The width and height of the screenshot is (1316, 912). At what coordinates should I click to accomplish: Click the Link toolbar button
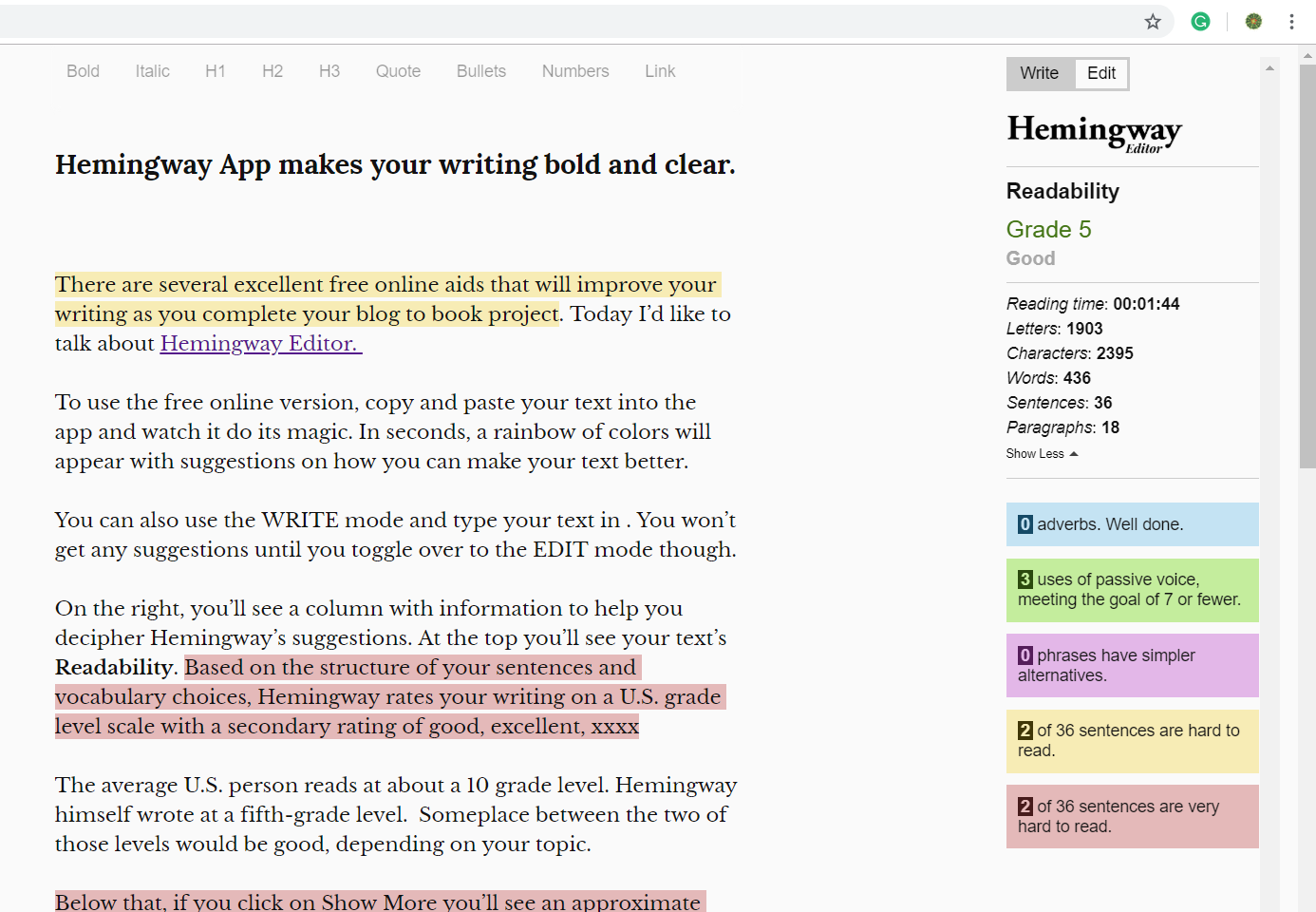pyautogui.click(x=660, y=71)
